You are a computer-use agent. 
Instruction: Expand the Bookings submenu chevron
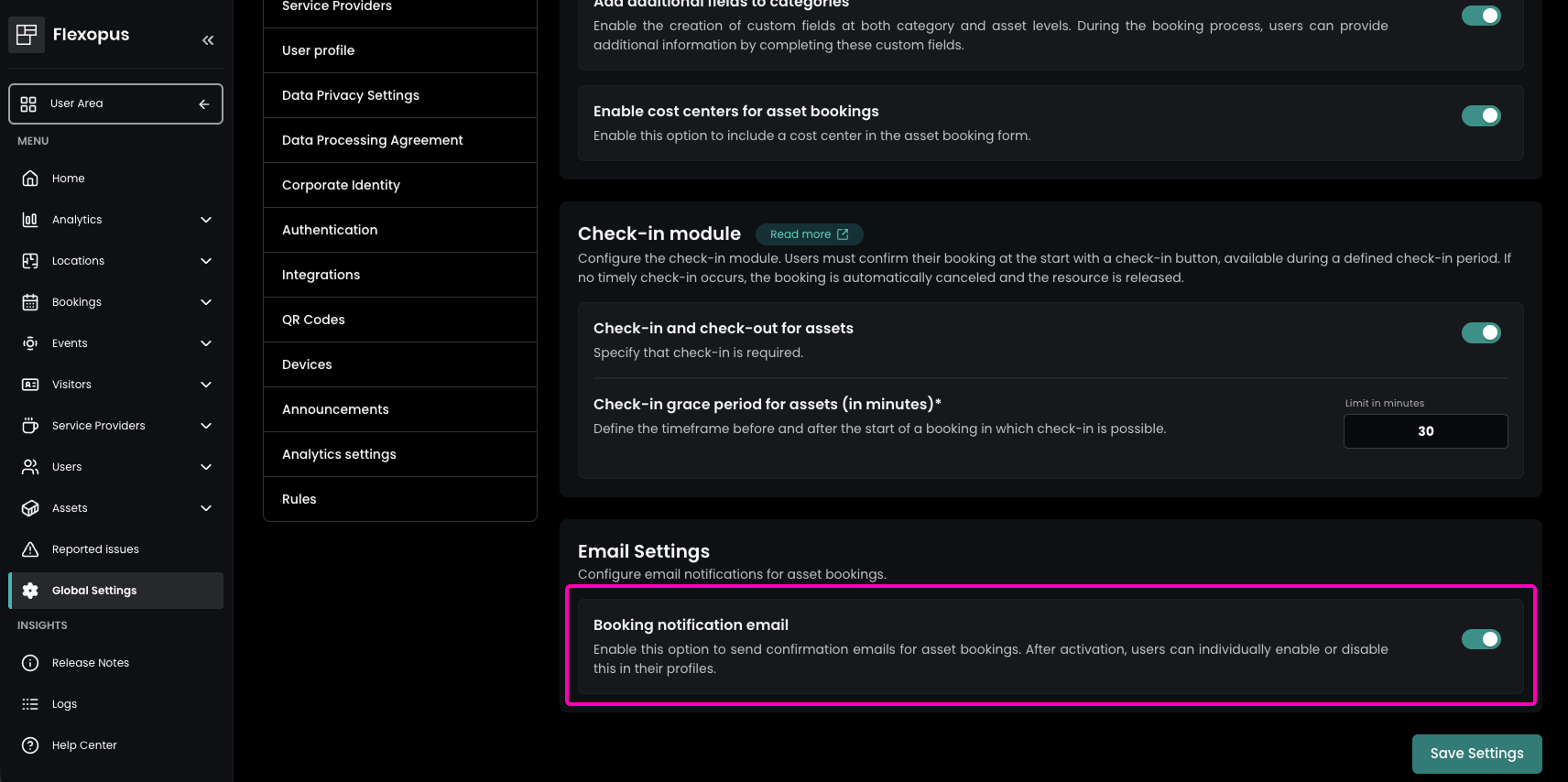[x=206, y=302]
